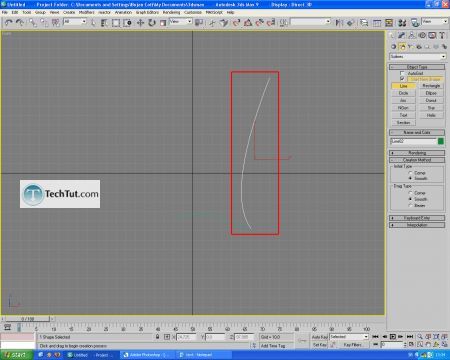This screenshot has width=450, height=360.
Task: Open the Customize menu
Action: point(193,12)
